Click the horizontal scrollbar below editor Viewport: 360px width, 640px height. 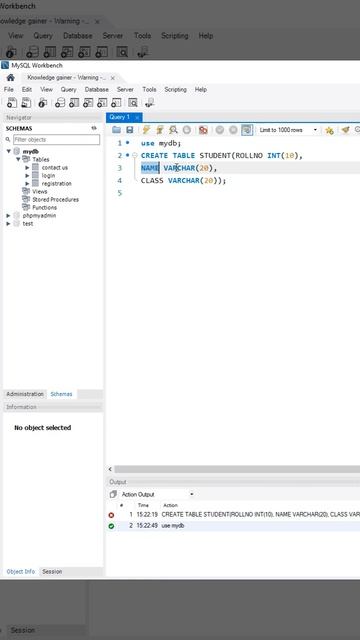(x=237, y=469)
